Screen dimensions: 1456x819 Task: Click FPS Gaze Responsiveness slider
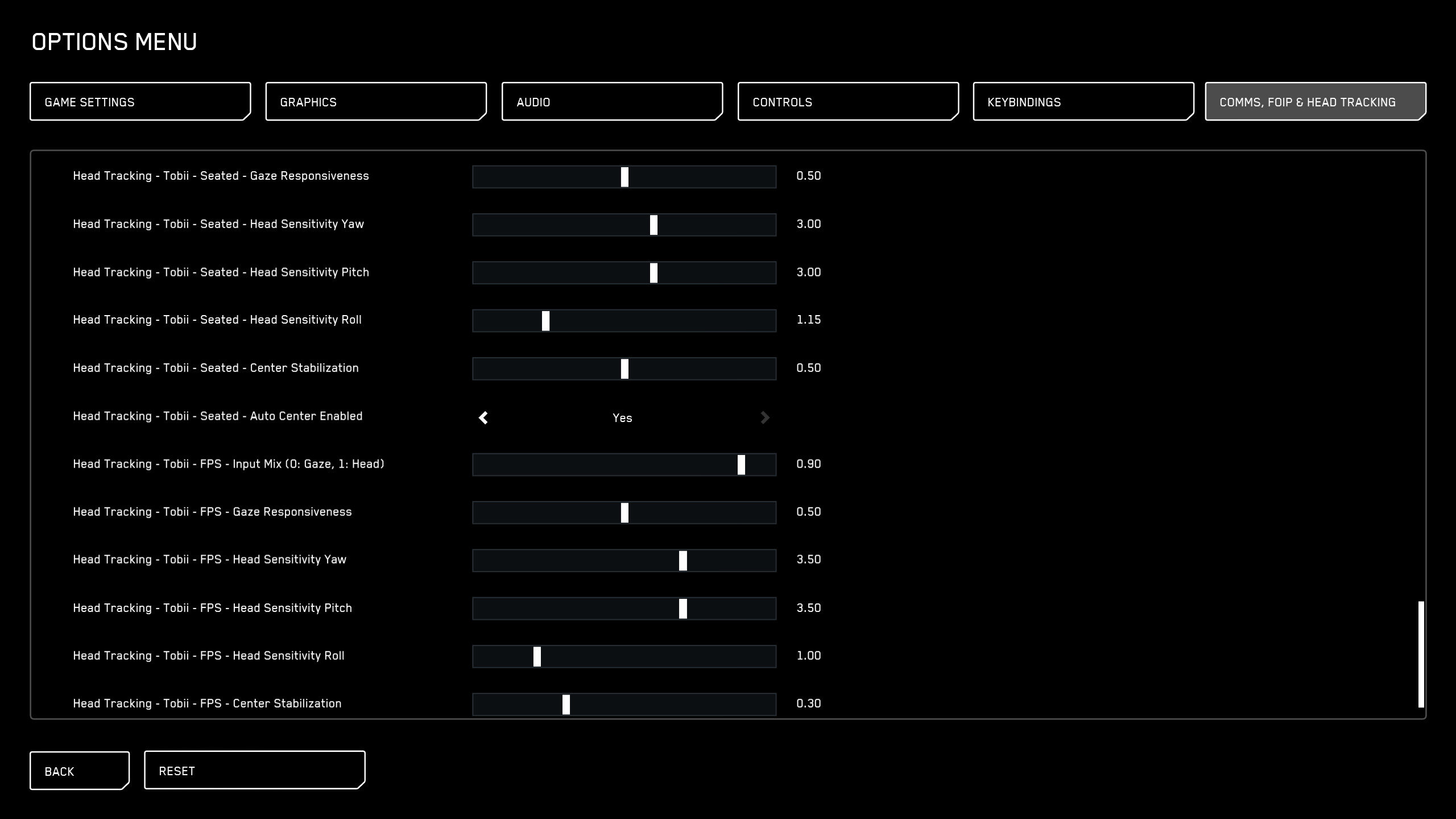click(624, 512)
